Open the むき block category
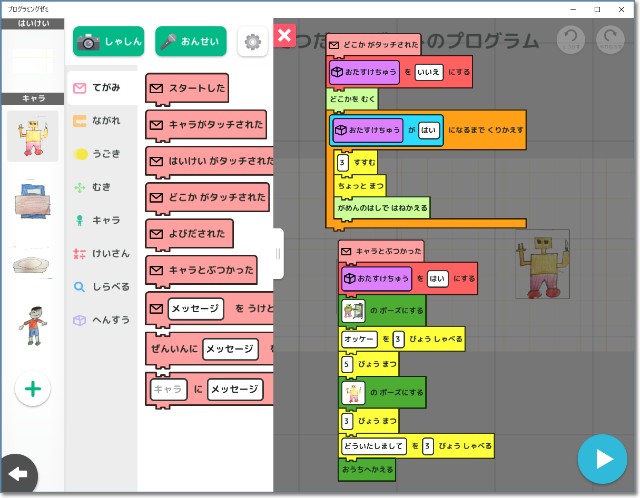 point(101,187)
